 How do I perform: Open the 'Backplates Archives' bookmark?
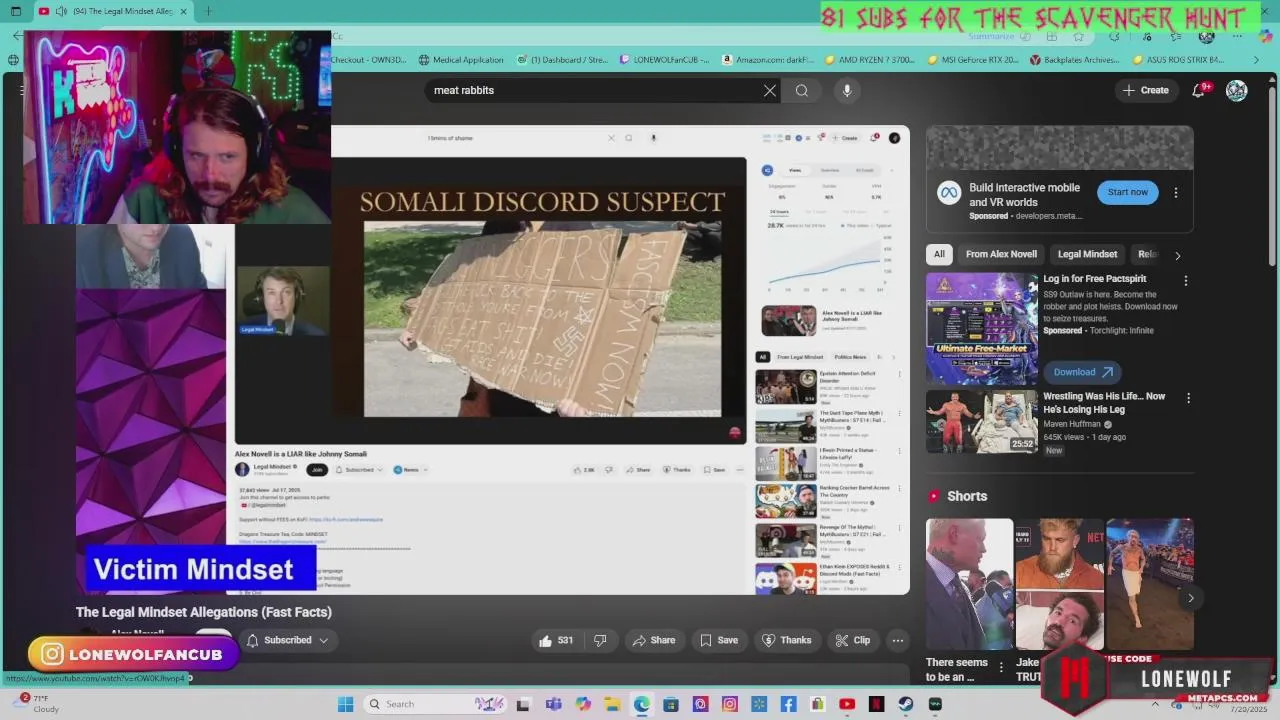1074,60
